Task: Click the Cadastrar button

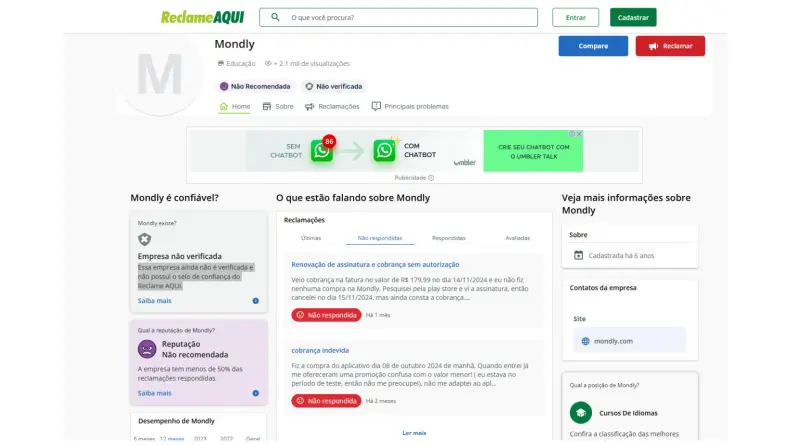Action: point(633,17)
